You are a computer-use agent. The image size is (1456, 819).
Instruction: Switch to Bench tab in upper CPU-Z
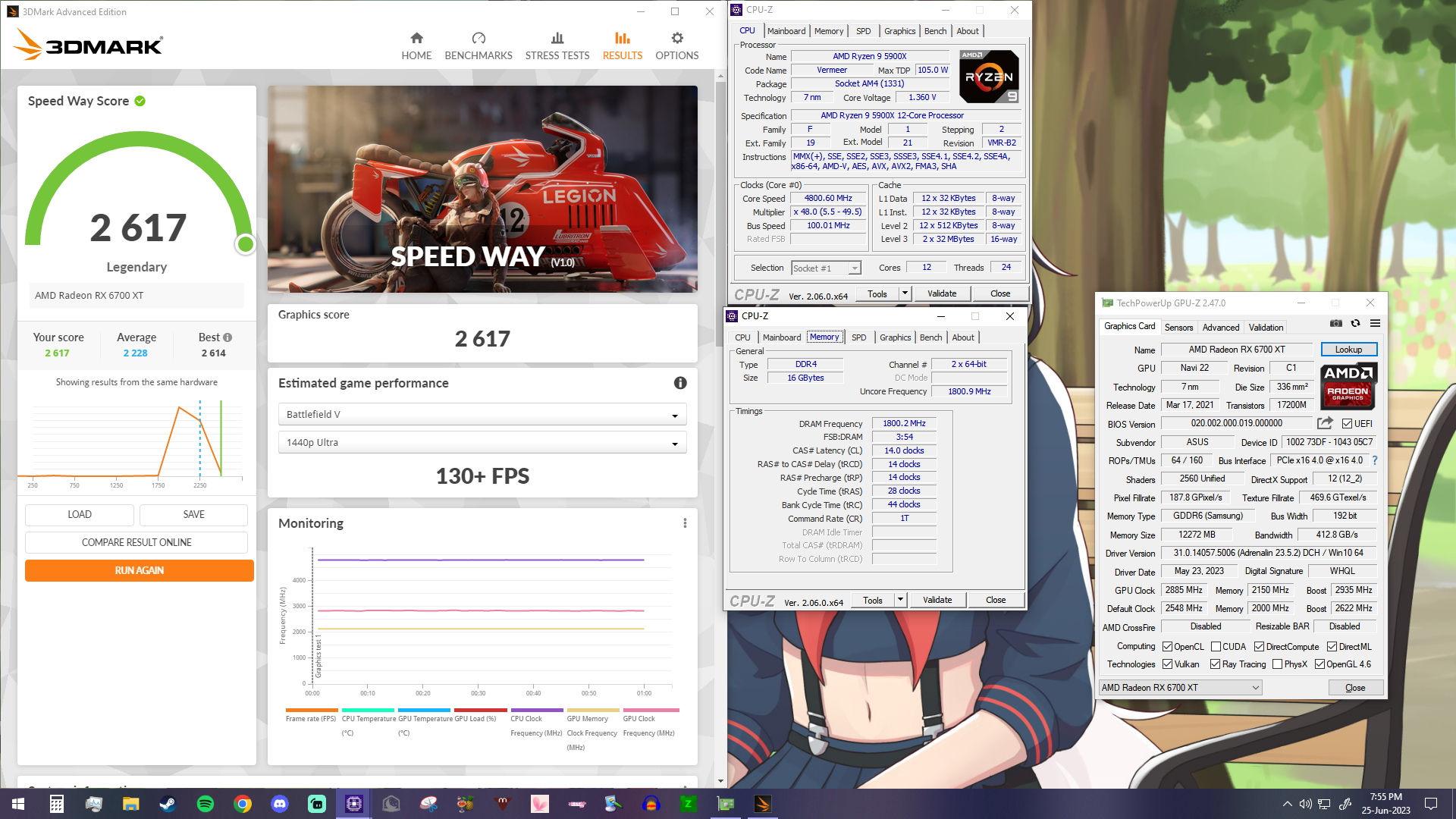coord(935,31)
